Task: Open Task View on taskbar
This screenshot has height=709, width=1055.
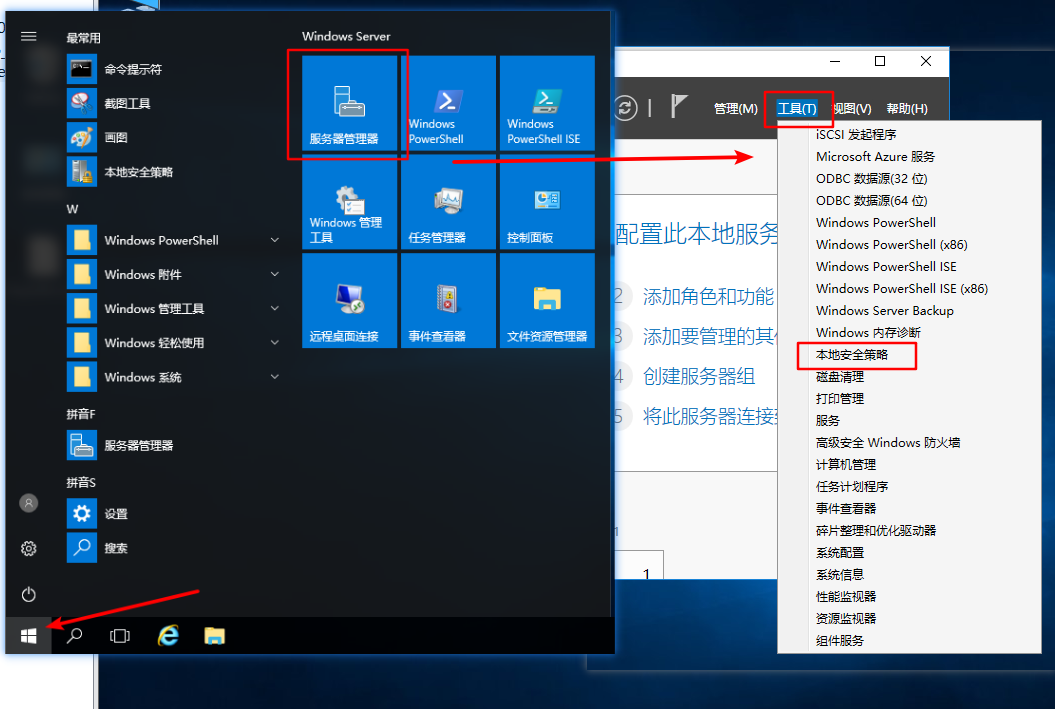Action: 120,636
